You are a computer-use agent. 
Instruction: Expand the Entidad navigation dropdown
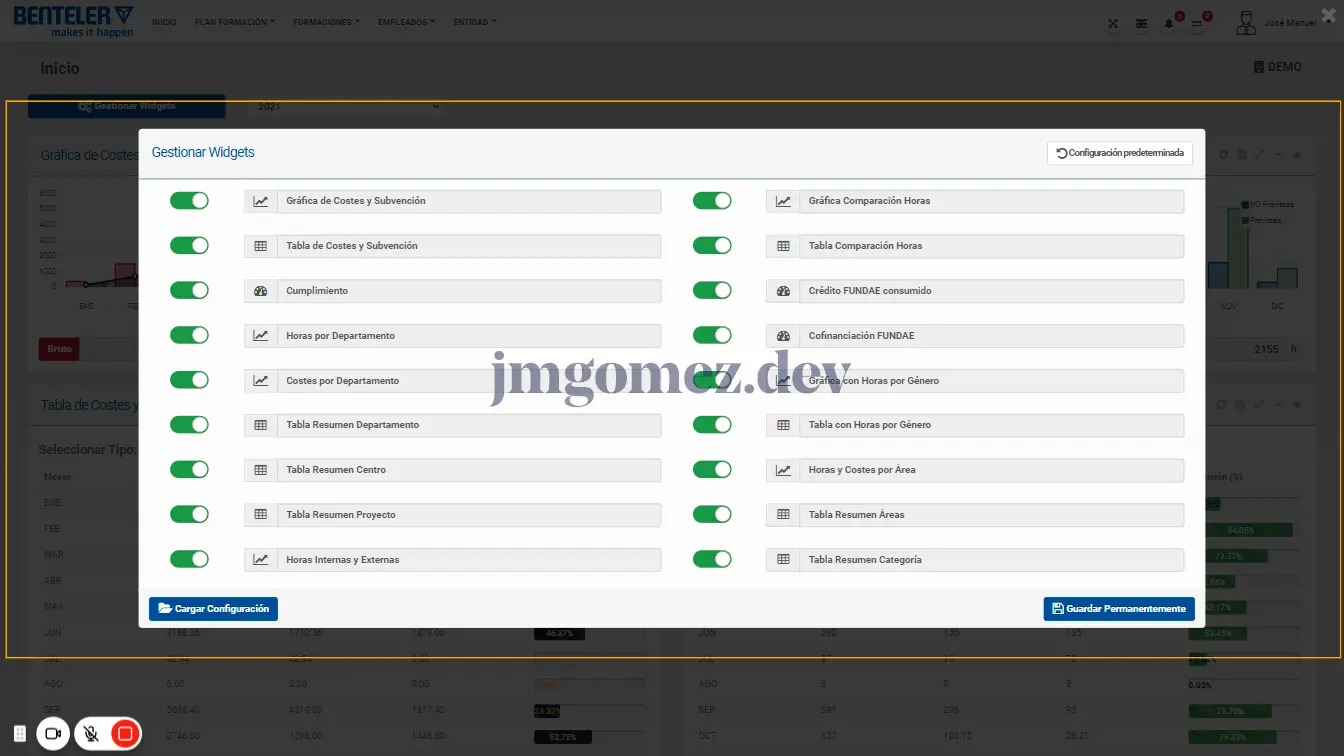(x=474, y=22)
